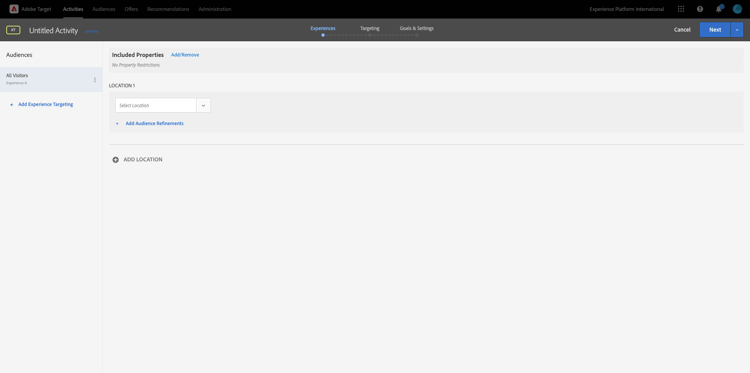Open Experience Platform International organization switcher
This screenshot has height=373, width=750.
[x=626, y=9]
